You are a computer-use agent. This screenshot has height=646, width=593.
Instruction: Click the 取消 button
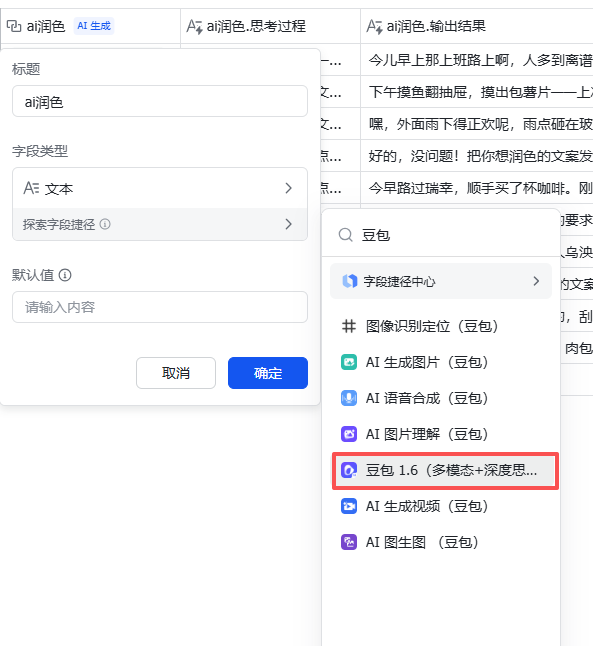pyautogui.click(x=176, y=373)
